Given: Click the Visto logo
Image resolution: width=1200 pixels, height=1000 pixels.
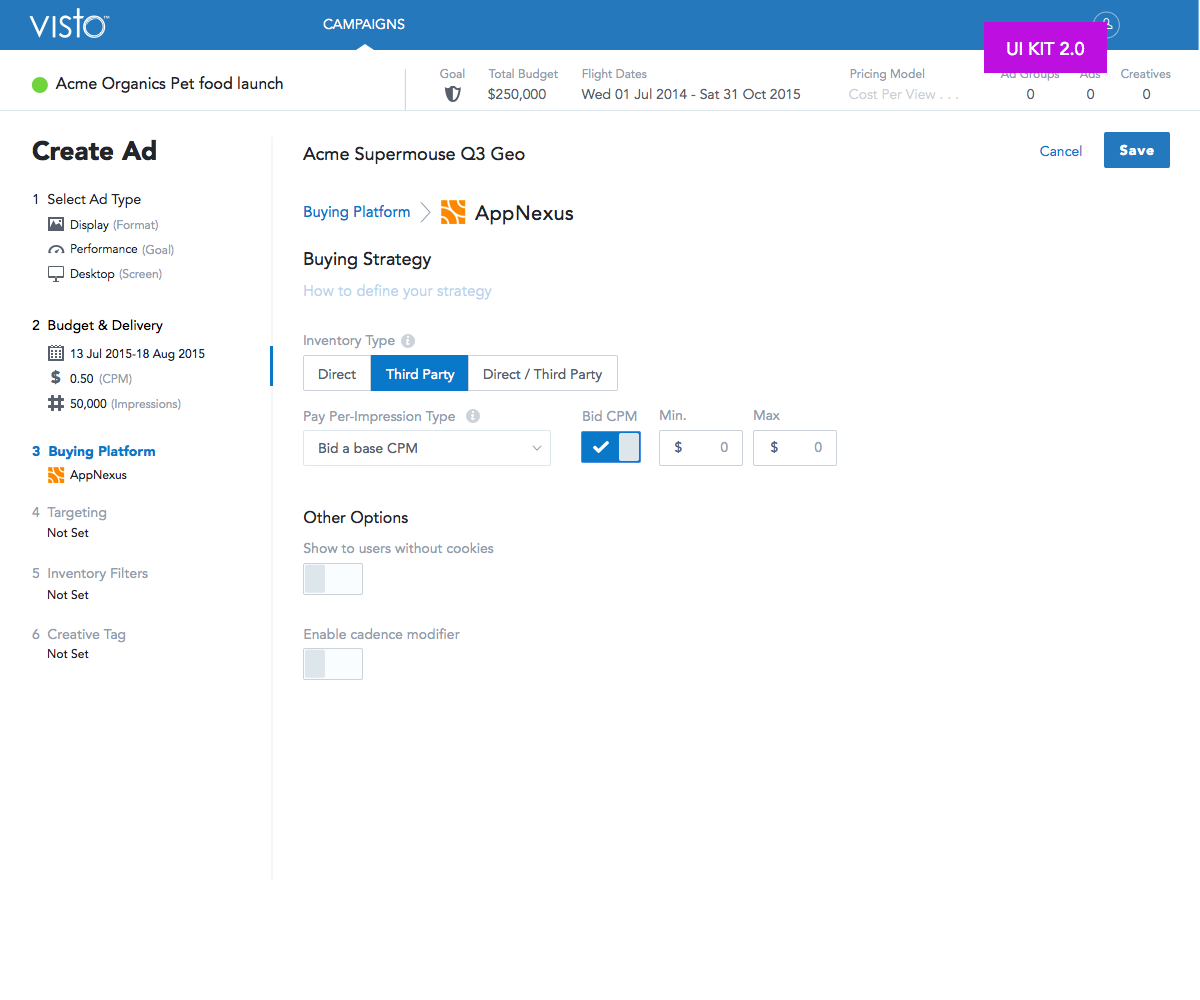Looking at the screenshot, I should (68, 25).
